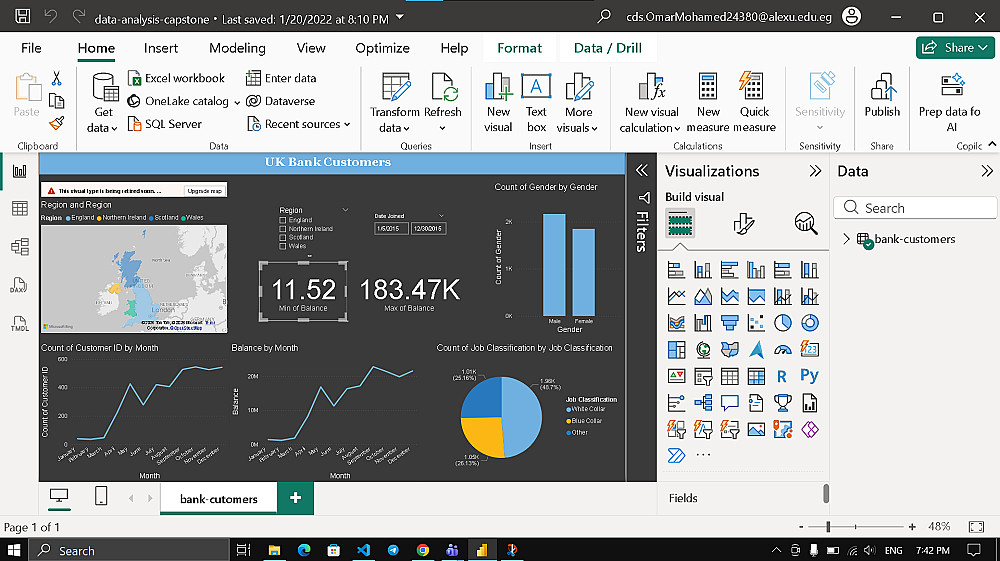Adjust the zoom slider handle
The height and width of the screenshot is (561, 1000).
point(828,527)
